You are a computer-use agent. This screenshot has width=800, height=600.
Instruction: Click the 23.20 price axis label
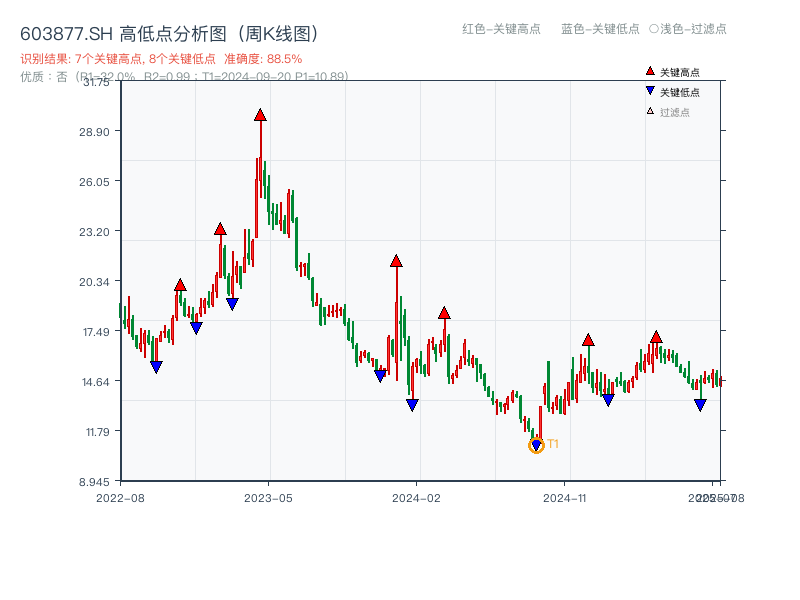(x=94, y=232)
